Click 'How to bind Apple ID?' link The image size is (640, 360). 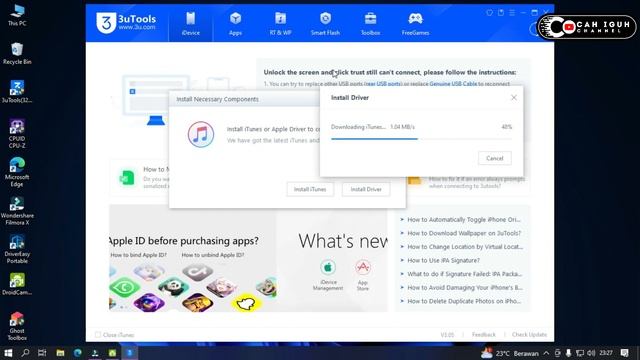138,255
